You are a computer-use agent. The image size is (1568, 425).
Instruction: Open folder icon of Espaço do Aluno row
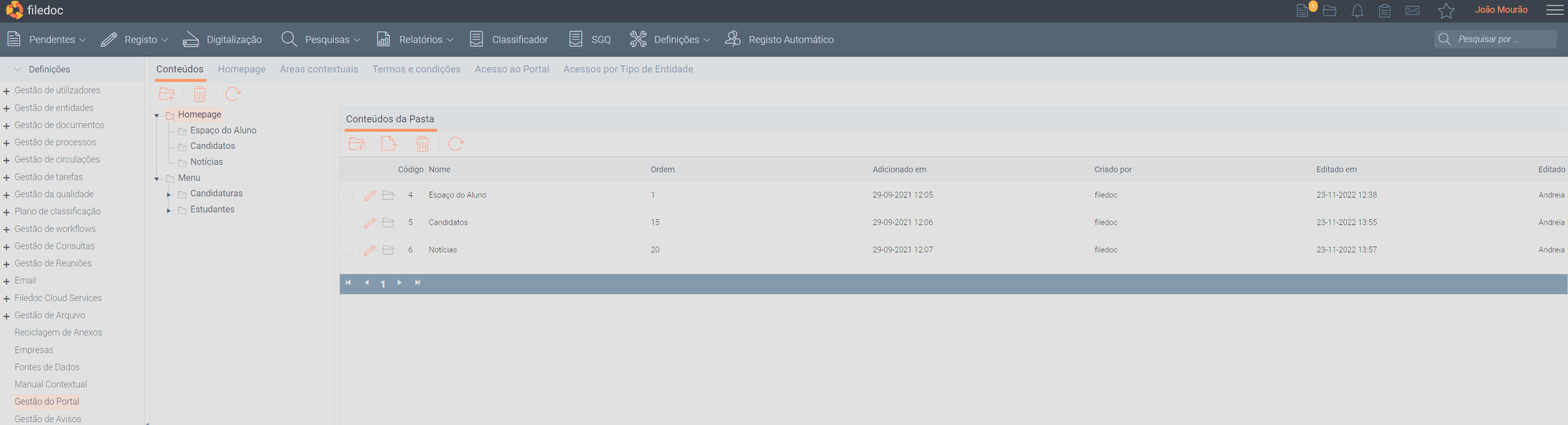click(388, 195)
